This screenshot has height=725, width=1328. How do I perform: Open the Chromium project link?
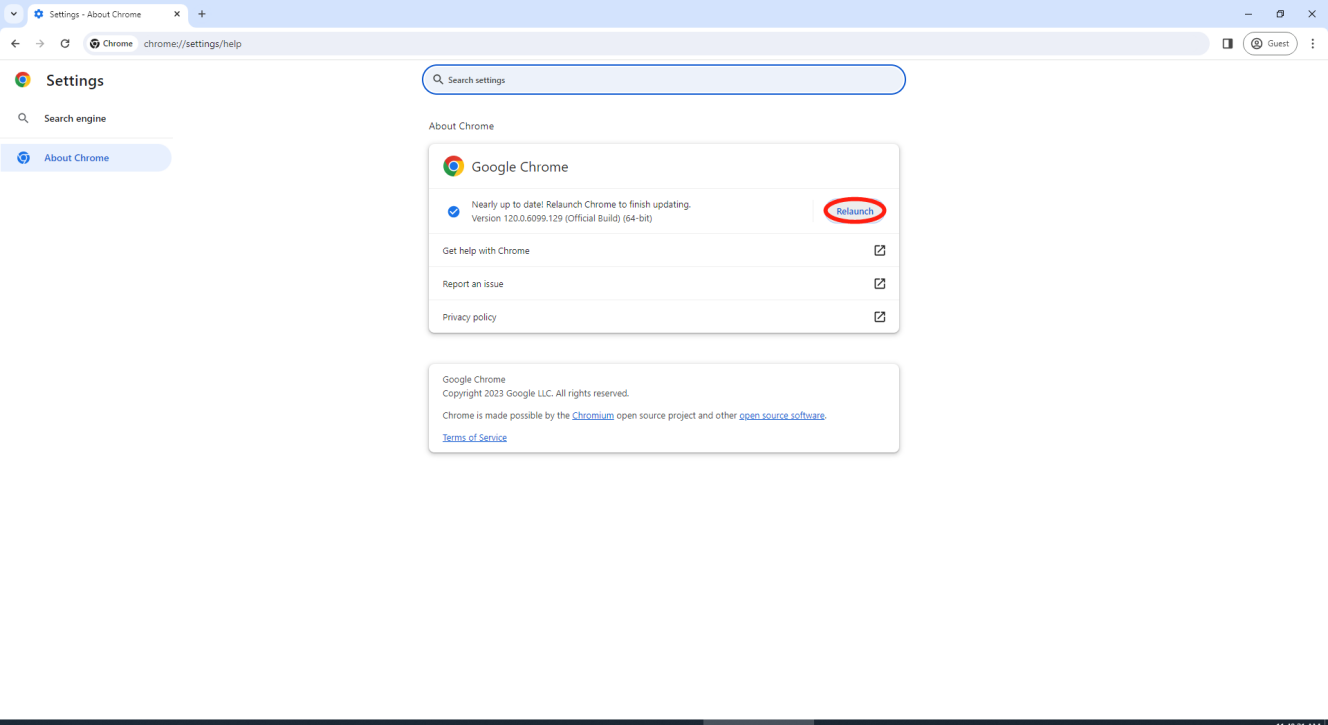(x=592, y=415)
